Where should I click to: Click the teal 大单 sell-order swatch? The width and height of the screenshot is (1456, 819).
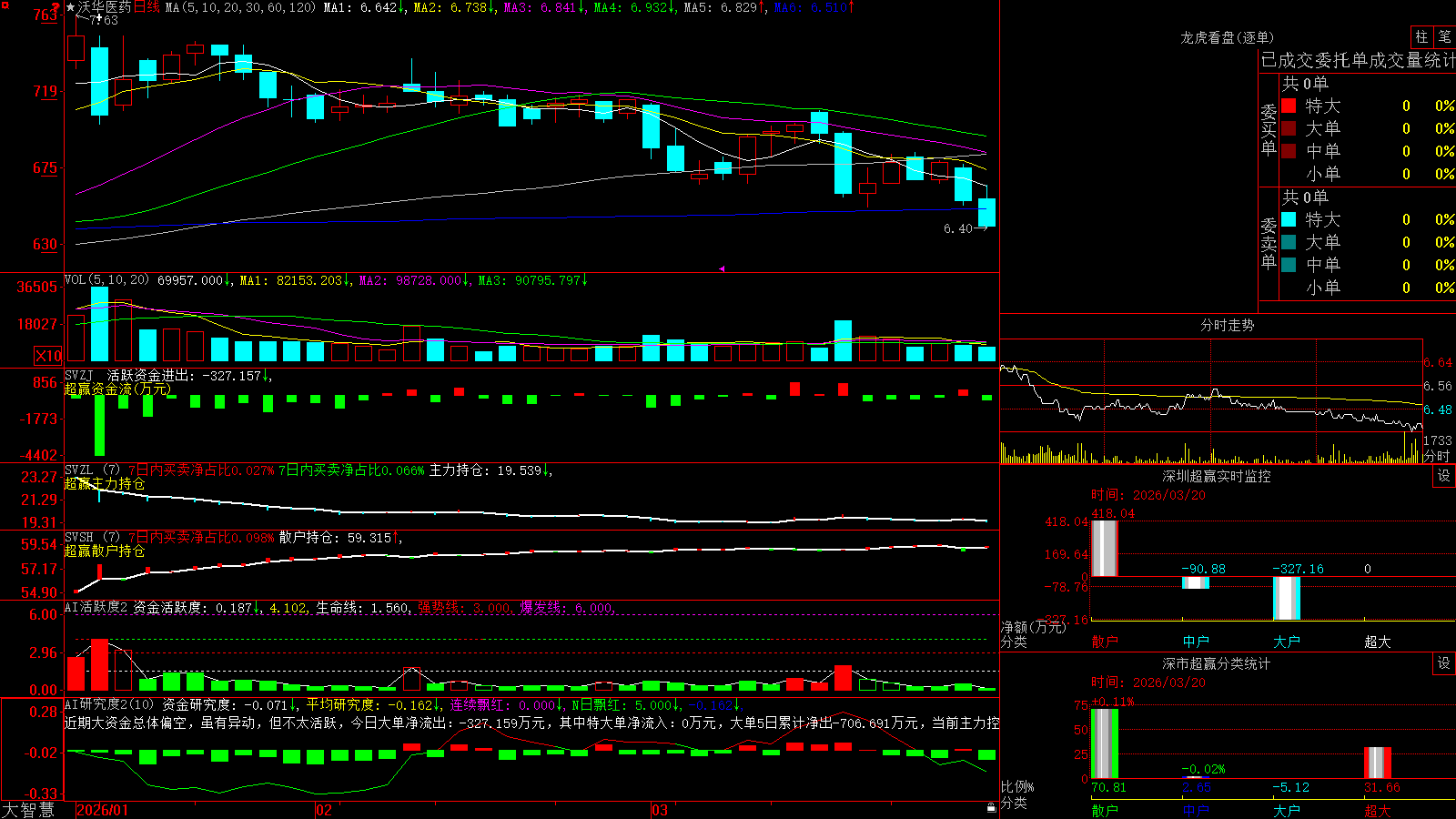tap(1289, 242)
